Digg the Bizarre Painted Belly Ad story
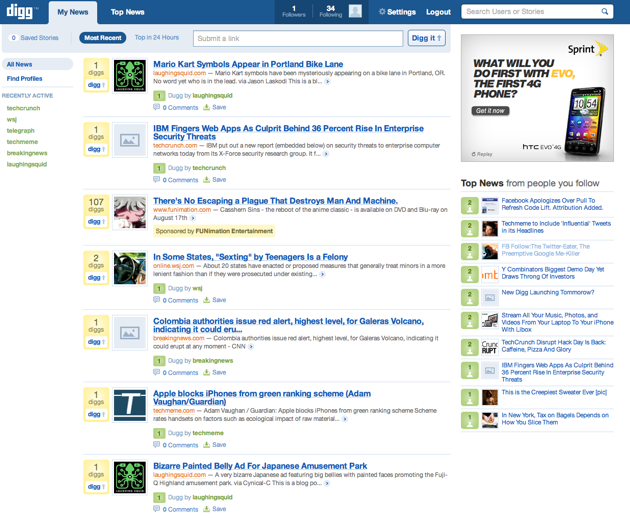The width and height of the screenshot is (630, 518). point(96,487)
